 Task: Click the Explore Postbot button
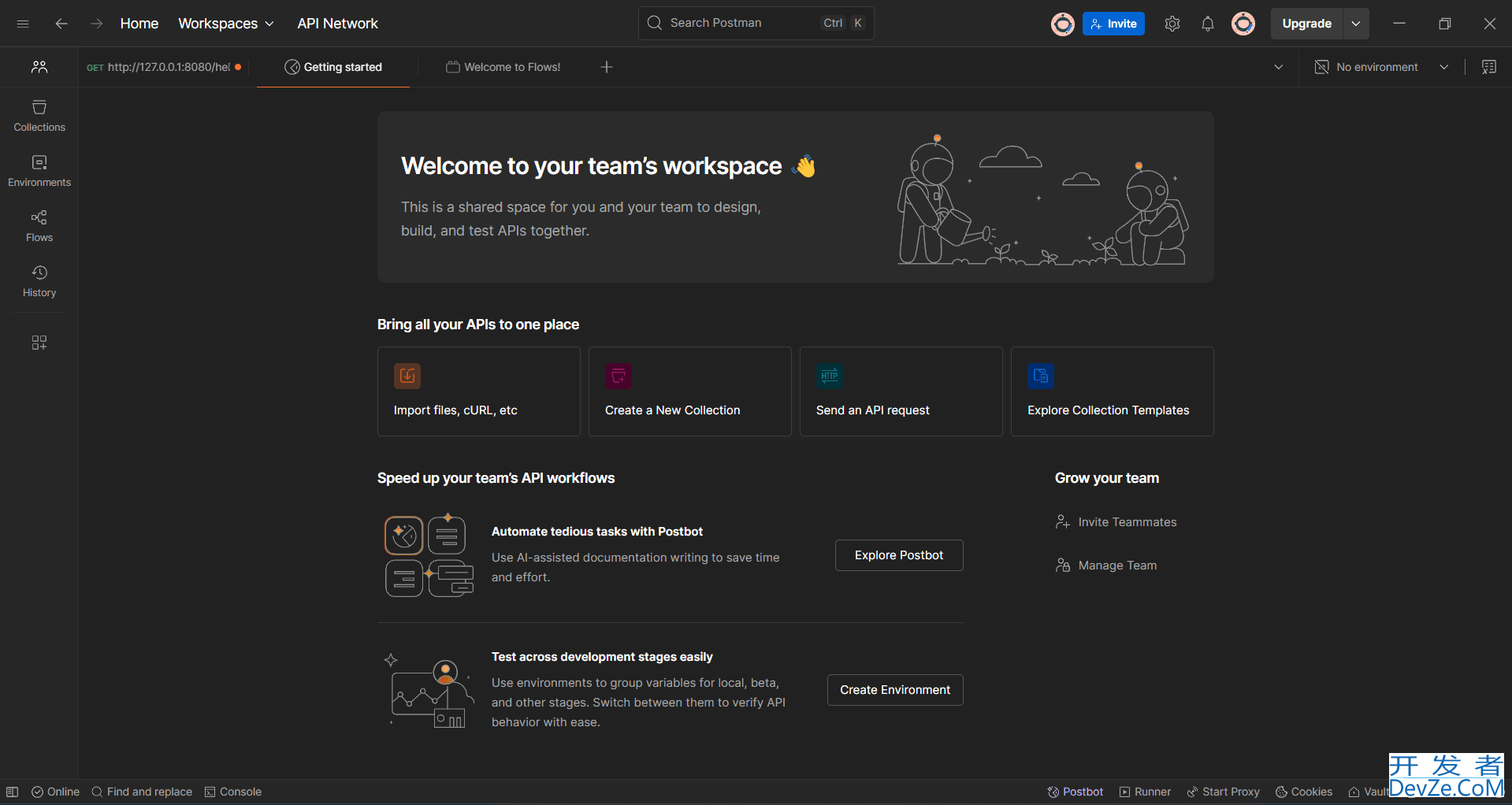(899, 555)
